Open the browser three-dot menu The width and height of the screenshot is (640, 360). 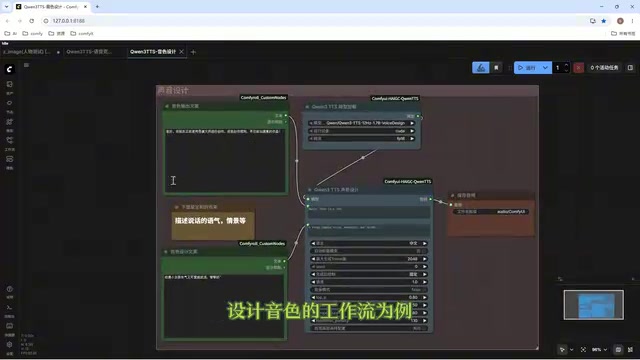point(632,21)
